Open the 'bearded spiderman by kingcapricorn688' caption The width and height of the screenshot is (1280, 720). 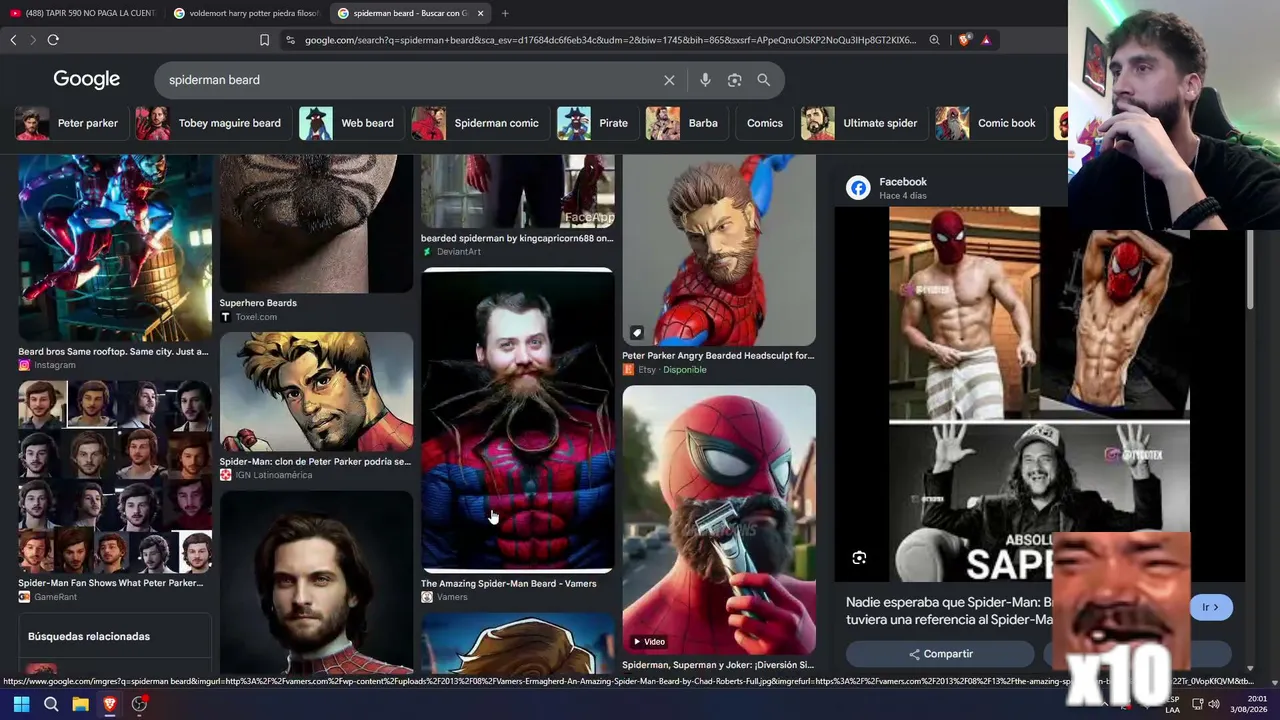coord(517,238)
